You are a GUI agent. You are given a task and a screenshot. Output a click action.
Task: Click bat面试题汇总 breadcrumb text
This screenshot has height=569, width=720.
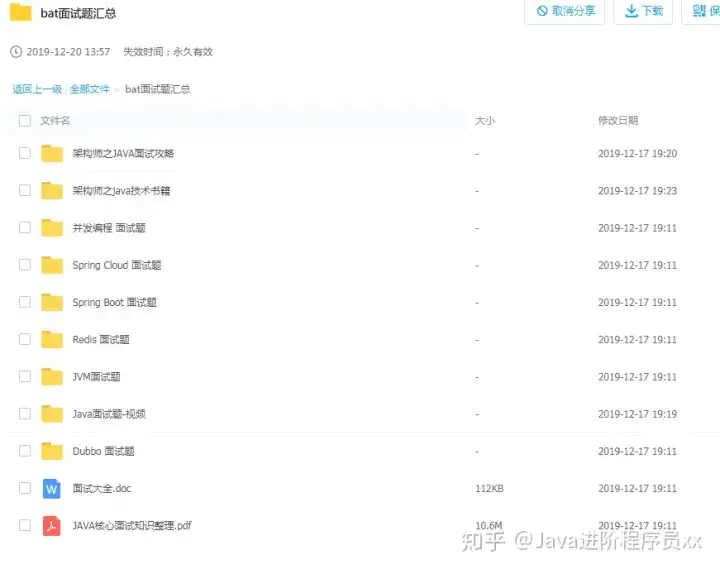click(158, 89)
